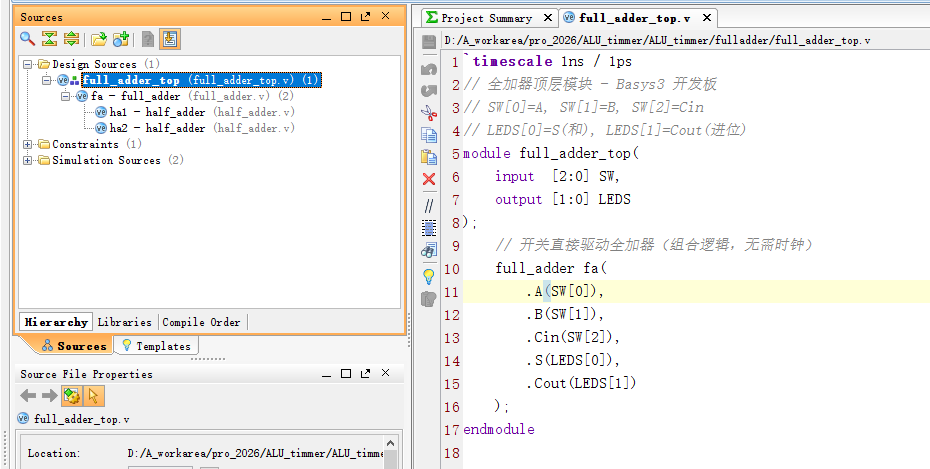This screenshot has height=469, width=930.
Task: Close the Project Summary tab
Action: tap(548, 18)
